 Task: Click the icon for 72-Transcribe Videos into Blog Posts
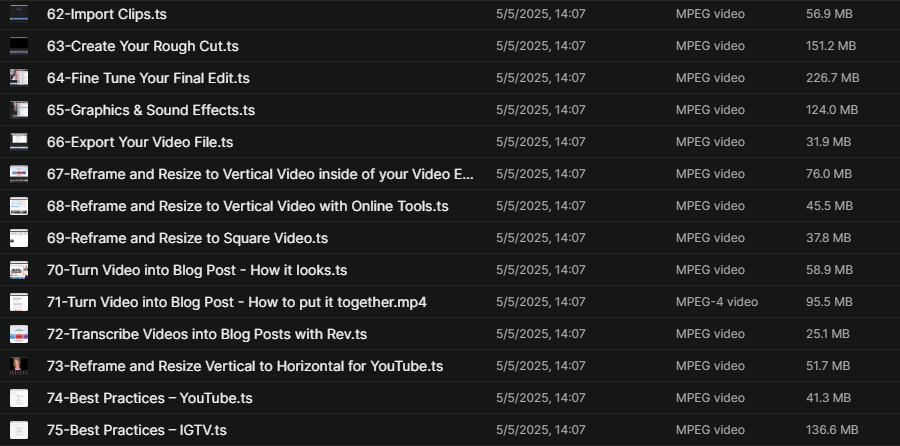19,334
